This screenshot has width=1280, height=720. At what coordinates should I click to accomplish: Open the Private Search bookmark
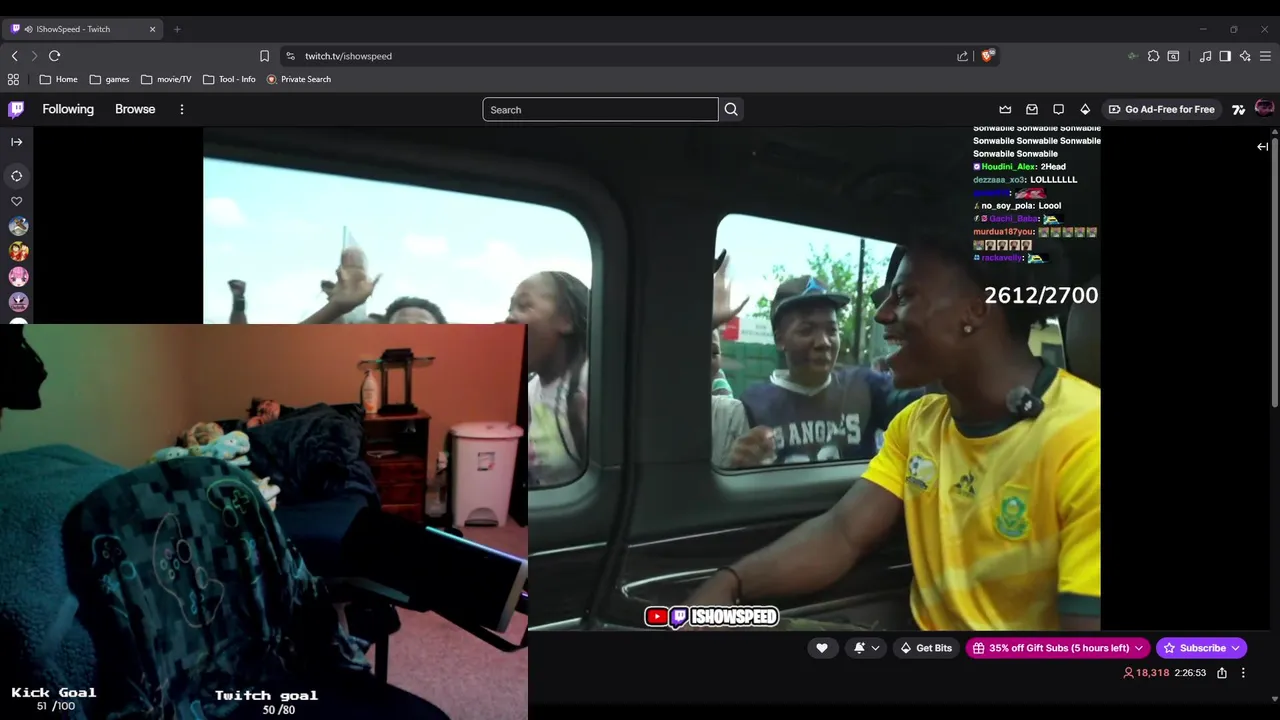(298, 79)
